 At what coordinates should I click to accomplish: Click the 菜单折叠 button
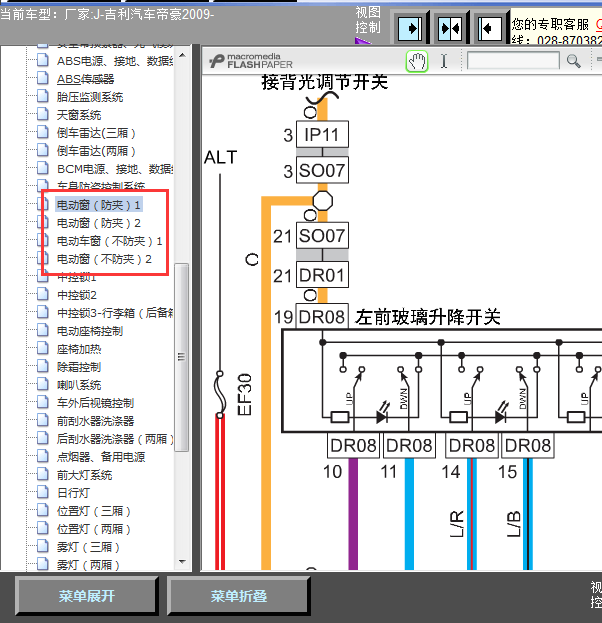[x=238, y=596]
